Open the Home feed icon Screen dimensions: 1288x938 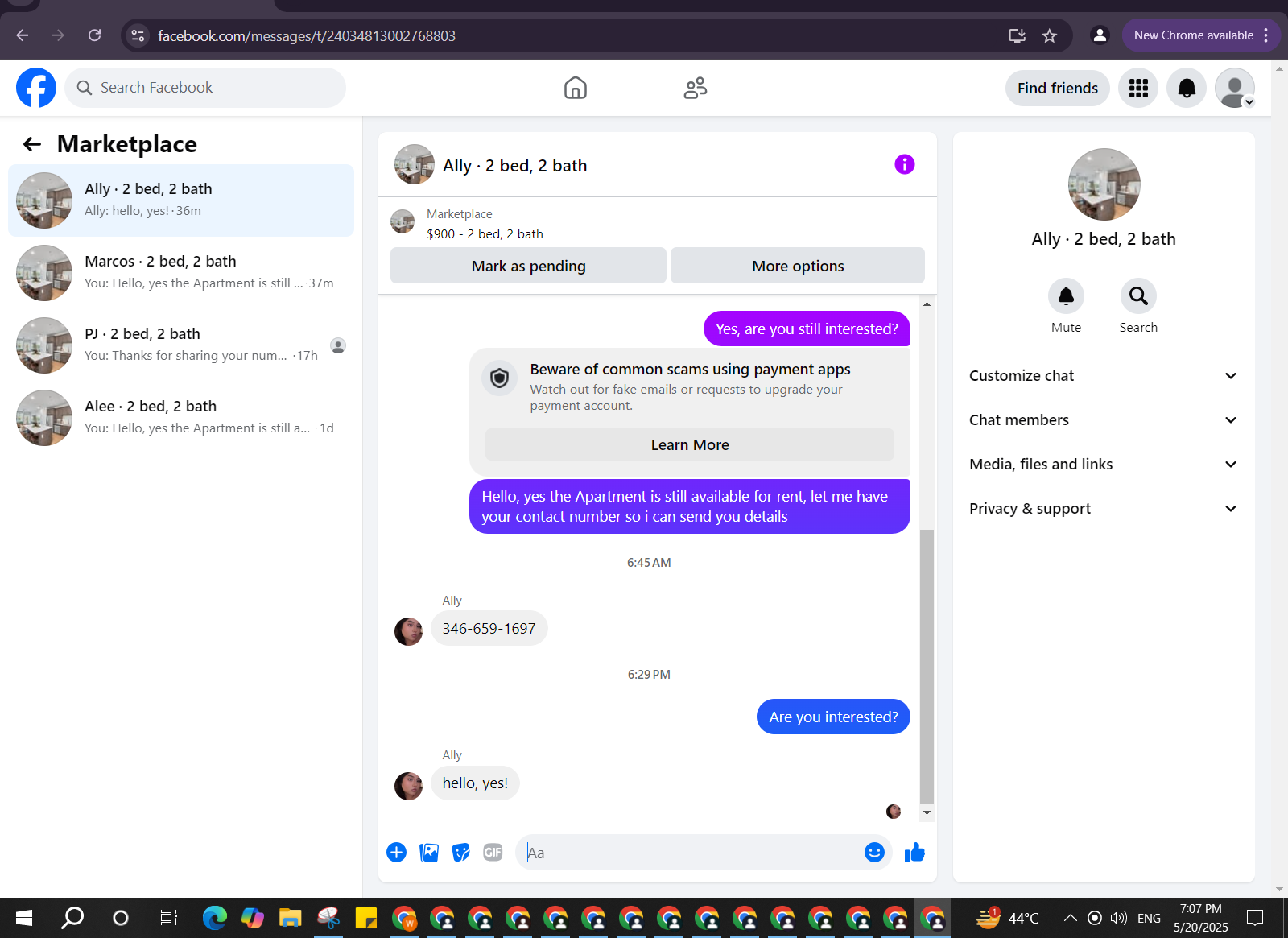(x=576, y=88)
